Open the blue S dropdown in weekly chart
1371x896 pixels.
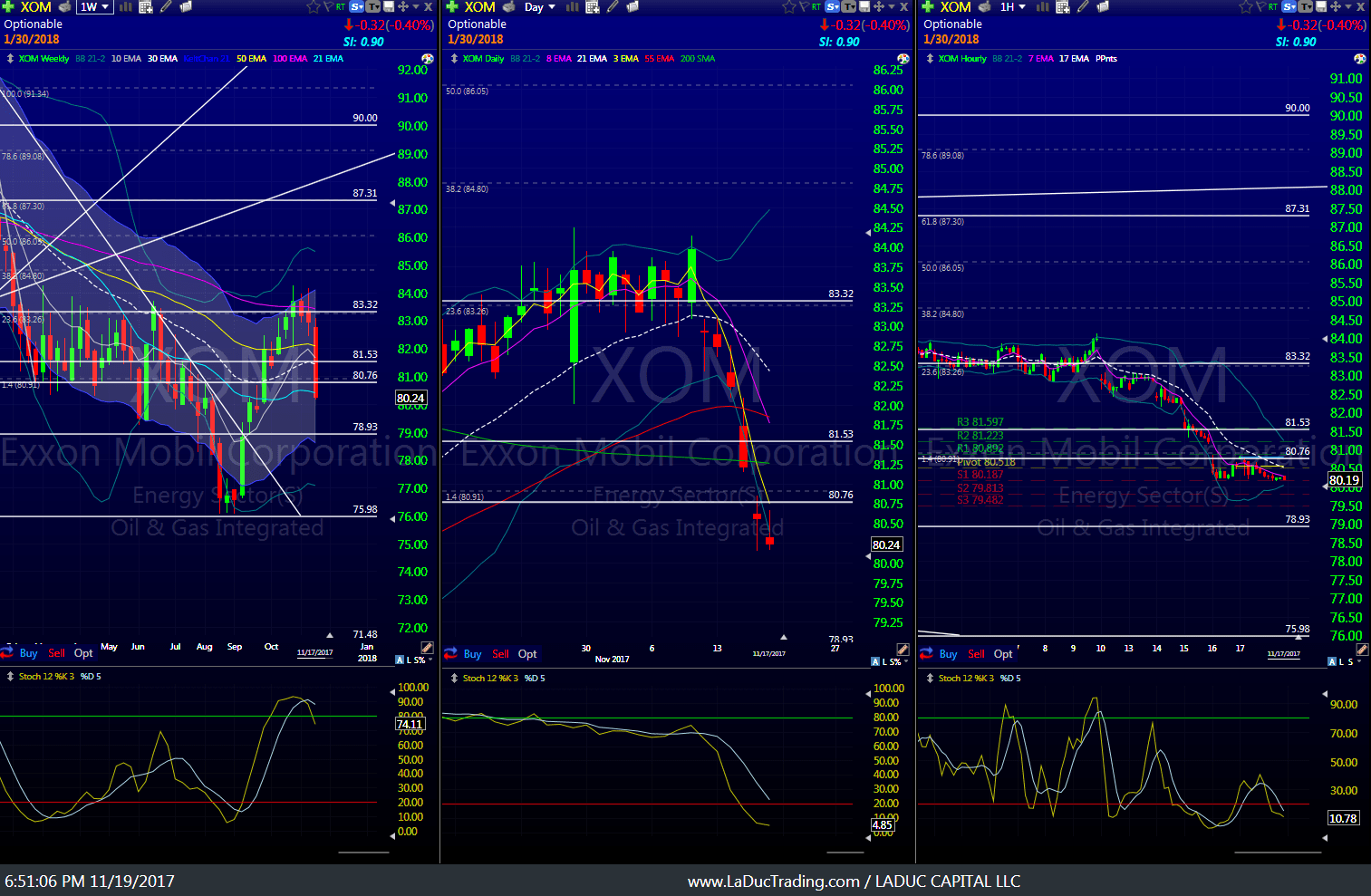tap(356, 6)
